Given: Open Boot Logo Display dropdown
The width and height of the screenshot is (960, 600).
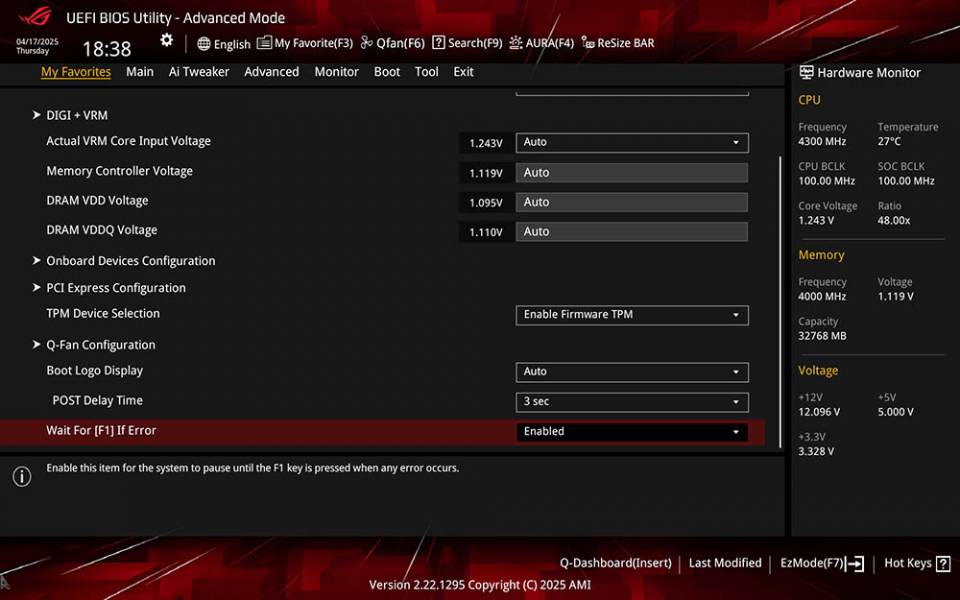Looking at the screenshot, I should [x=632, y=372].
